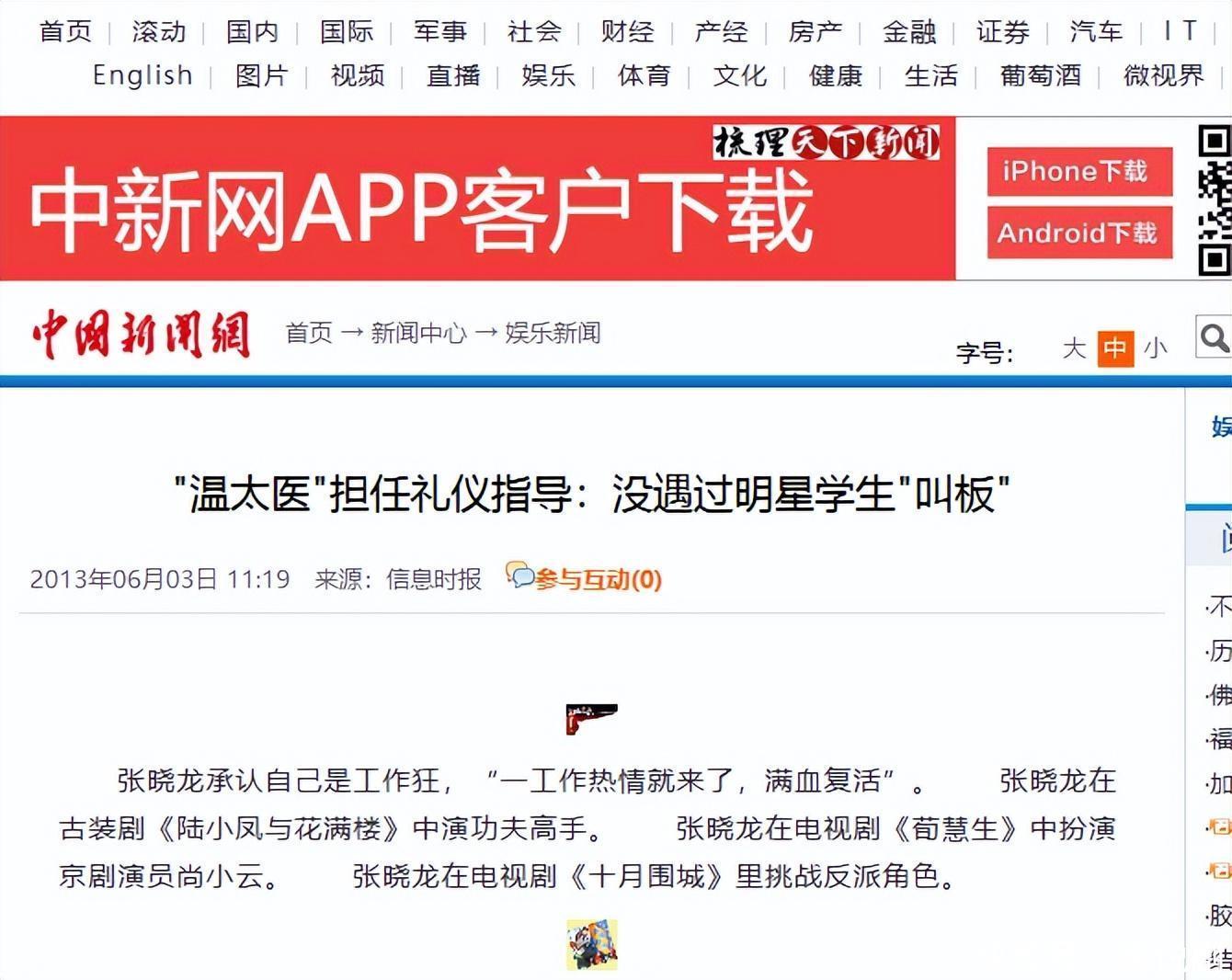Click 娱乐新闻 in the breadcrumb
This screenshot has width=1232, height=980.
pos(553,333)
